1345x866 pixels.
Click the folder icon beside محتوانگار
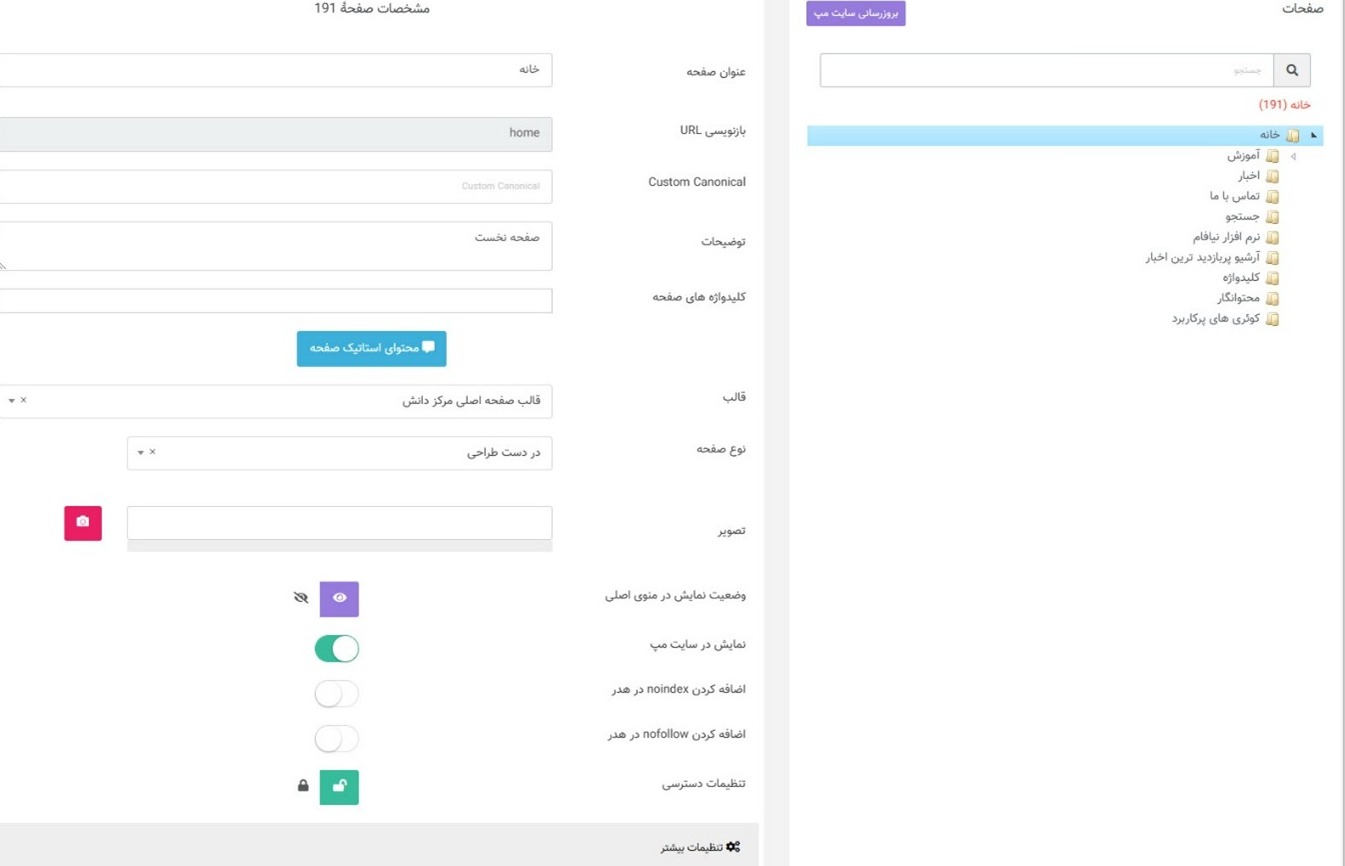point(1272,299)
